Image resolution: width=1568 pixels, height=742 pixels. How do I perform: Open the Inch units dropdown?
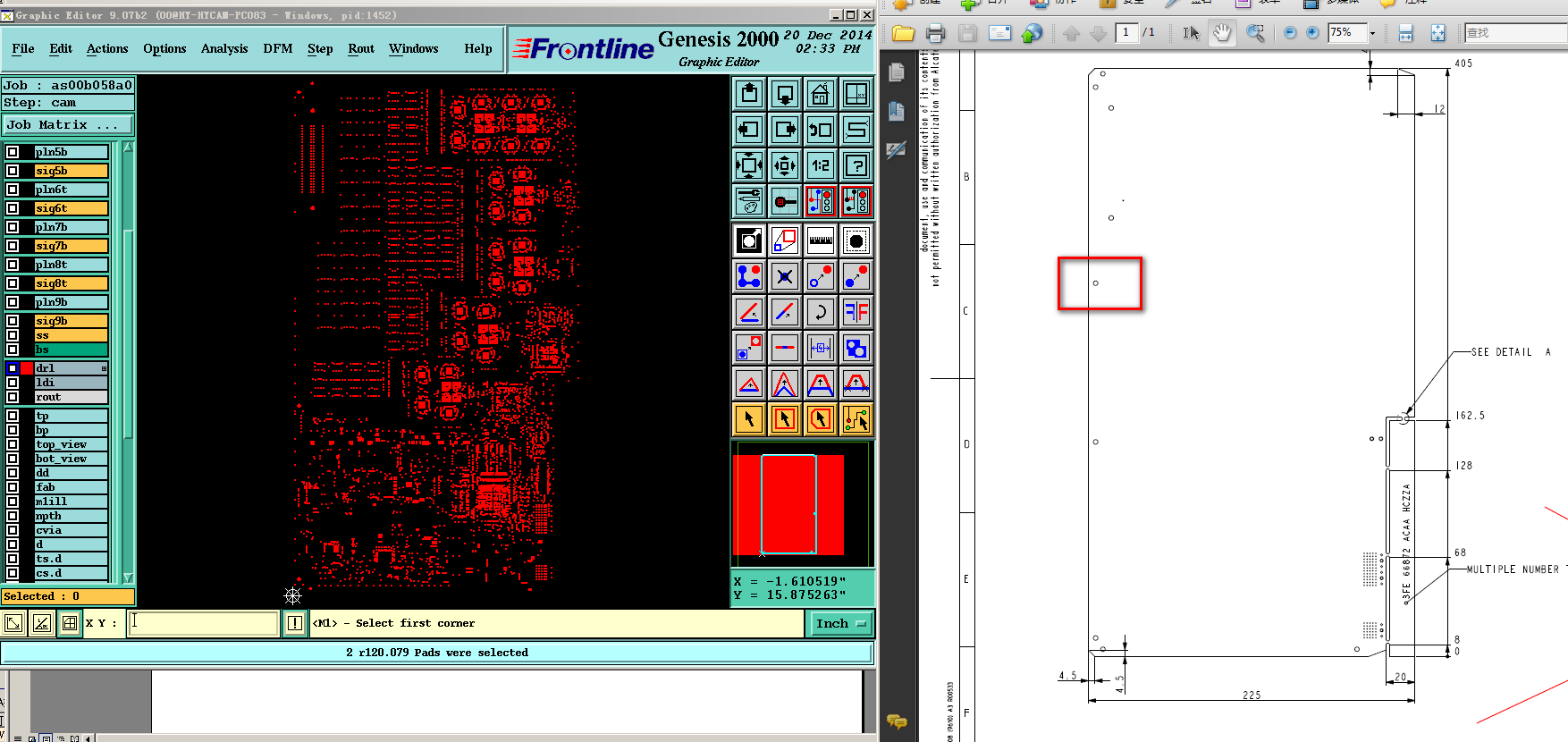[840, 624]
